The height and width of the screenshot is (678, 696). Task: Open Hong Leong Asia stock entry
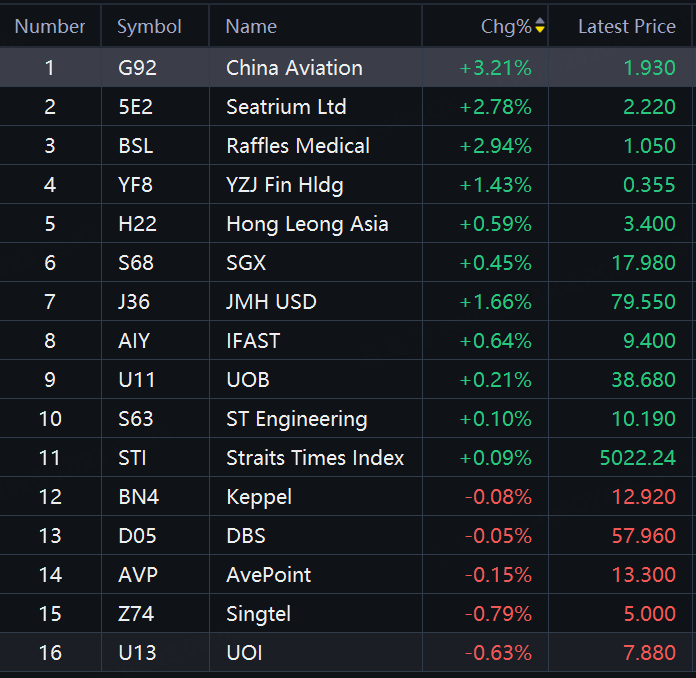[x=307, y=224]
